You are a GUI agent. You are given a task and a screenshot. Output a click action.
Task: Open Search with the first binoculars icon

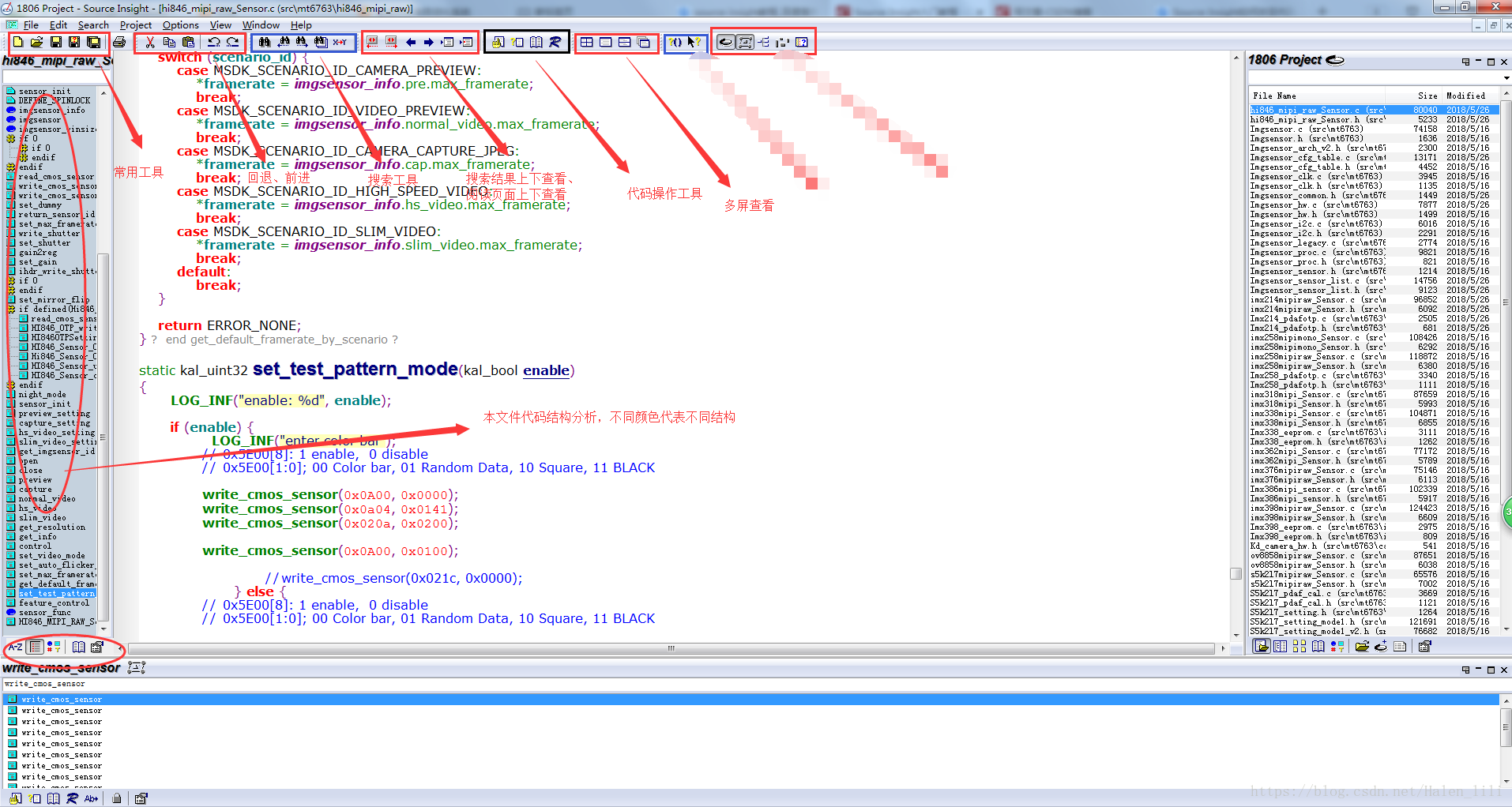click(x=265, y=42)
